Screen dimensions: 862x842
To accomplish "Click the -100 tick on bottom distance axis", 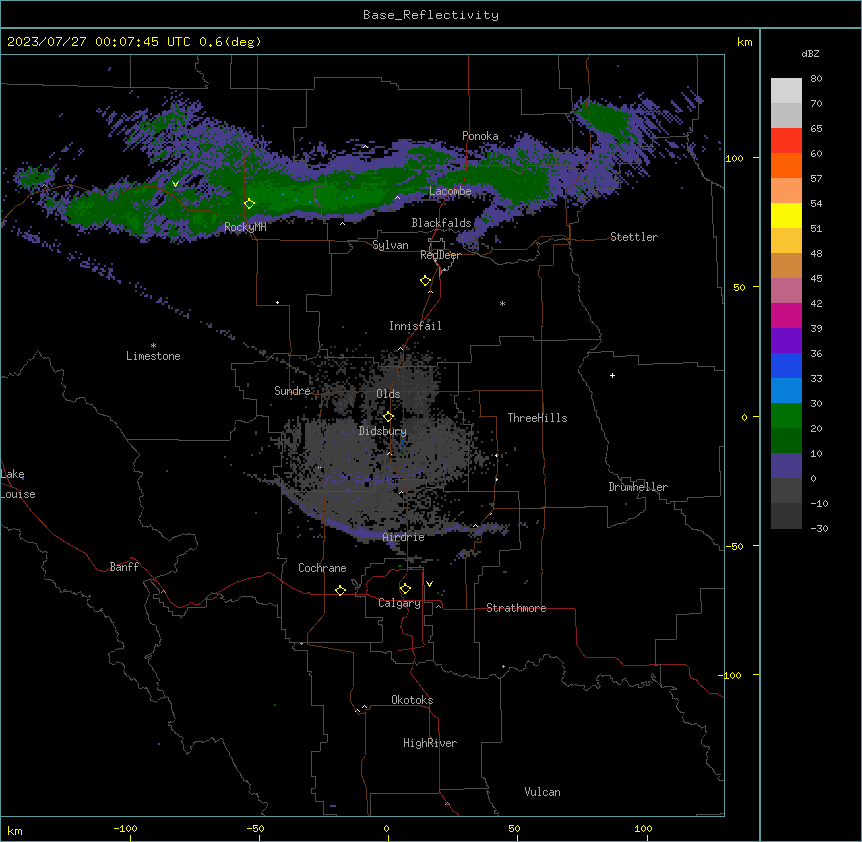I will click(125, 828).
